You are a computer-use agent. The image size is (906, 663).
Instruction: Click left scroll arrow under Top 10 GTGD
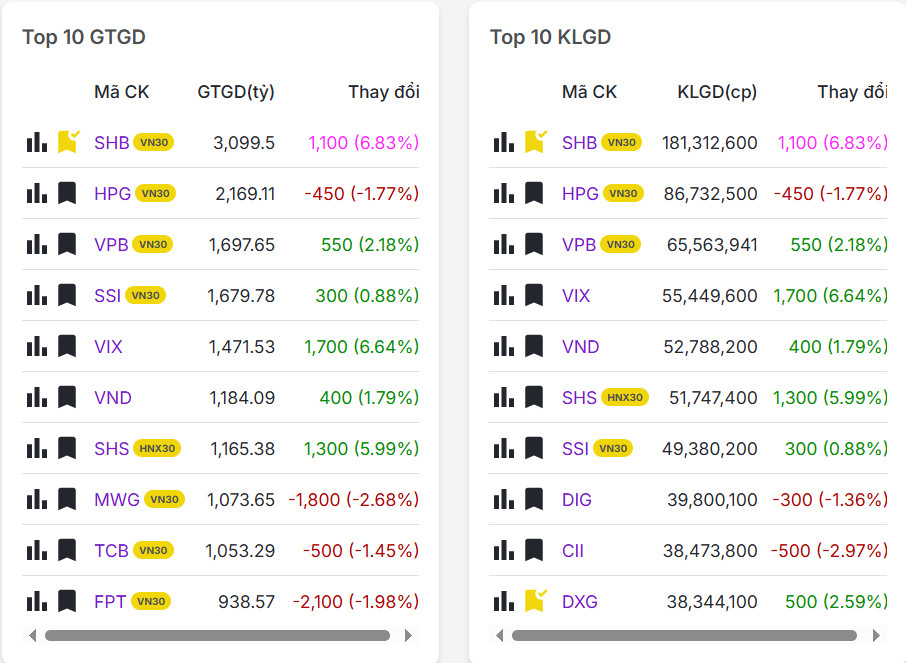click(32, 635)
